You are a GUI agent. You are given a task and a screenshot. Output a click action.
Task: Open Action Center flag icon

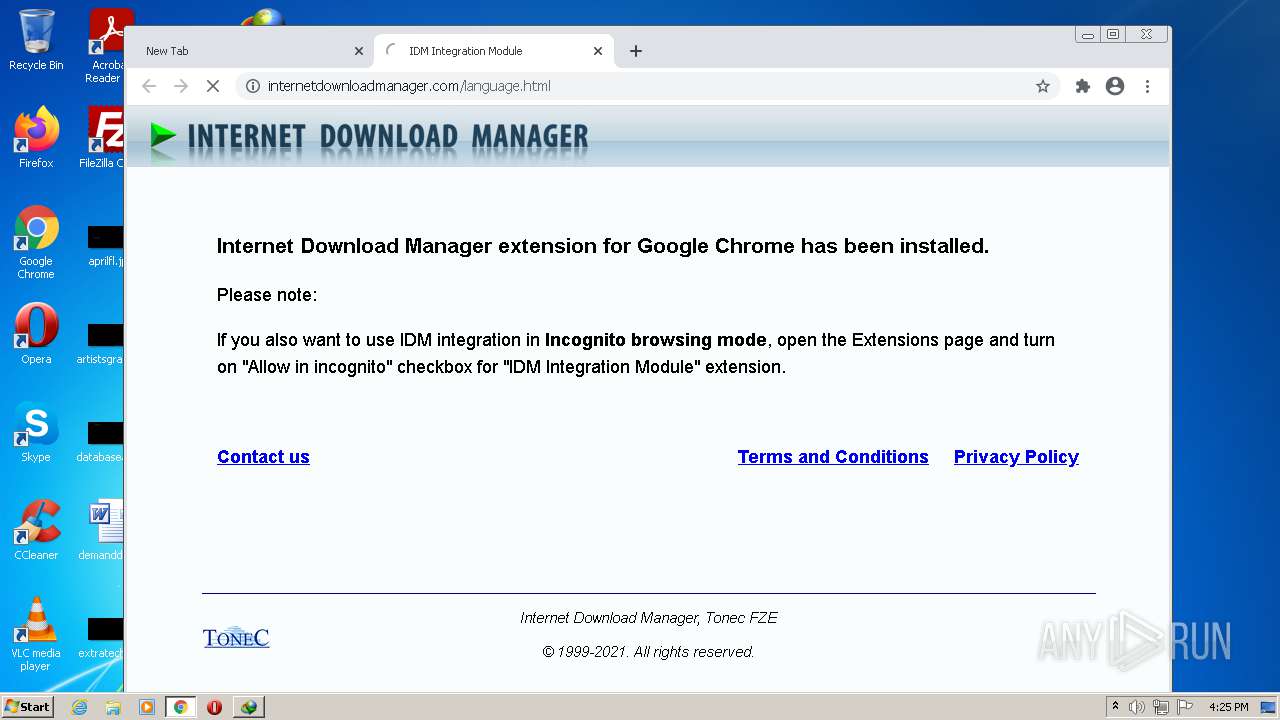tap(1185, 707)
